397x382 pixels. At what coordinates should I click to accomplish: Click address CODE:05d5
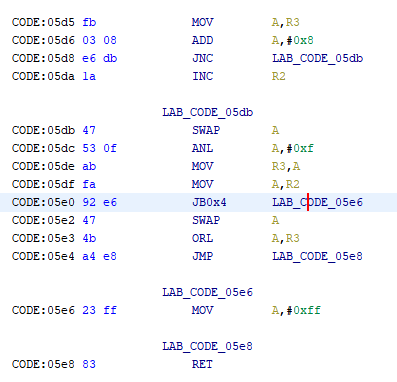43,22
